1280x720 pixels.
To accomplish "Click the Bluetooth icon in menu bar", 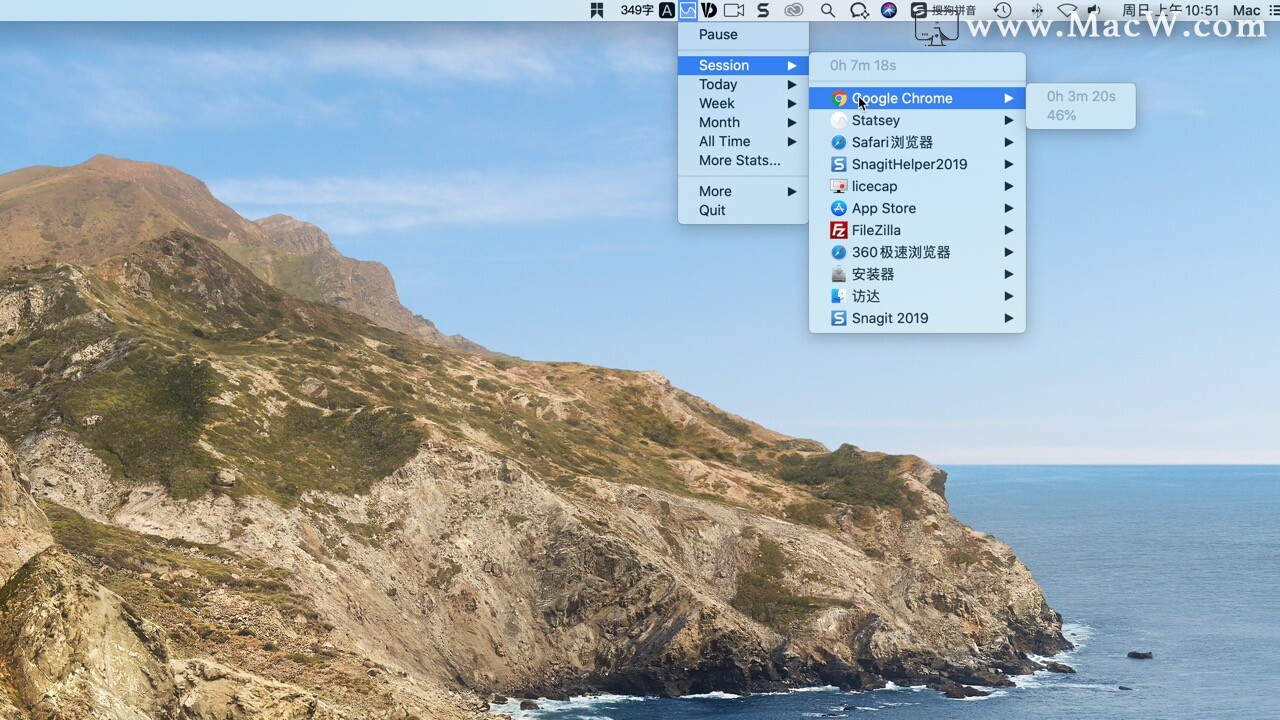I will tap(1036, 10).
